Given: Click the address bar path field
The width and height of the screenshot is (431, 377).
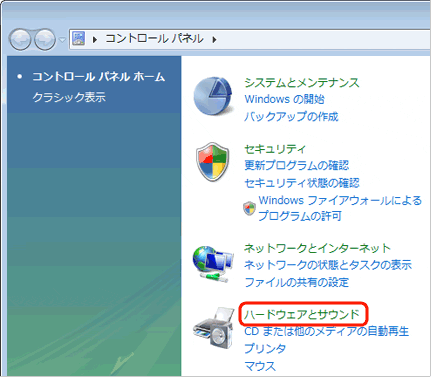Looking at the screenshot, I should (249, 39).
